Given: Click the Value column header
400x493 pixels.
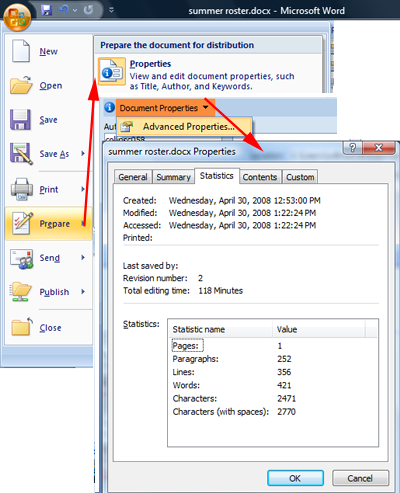Looking at the screenshot, I should tap(319, 329).
